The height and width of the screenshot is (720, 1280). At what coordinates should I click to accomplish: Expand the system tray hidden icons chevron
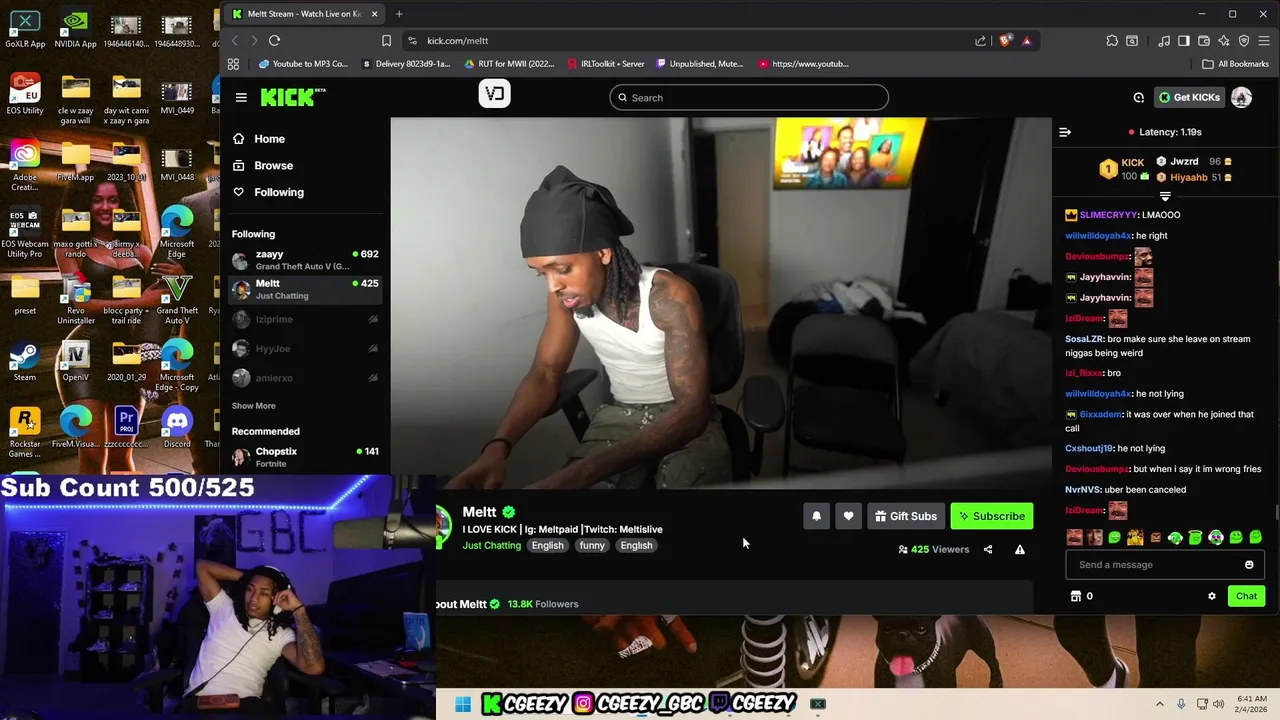pos(1160,704)
